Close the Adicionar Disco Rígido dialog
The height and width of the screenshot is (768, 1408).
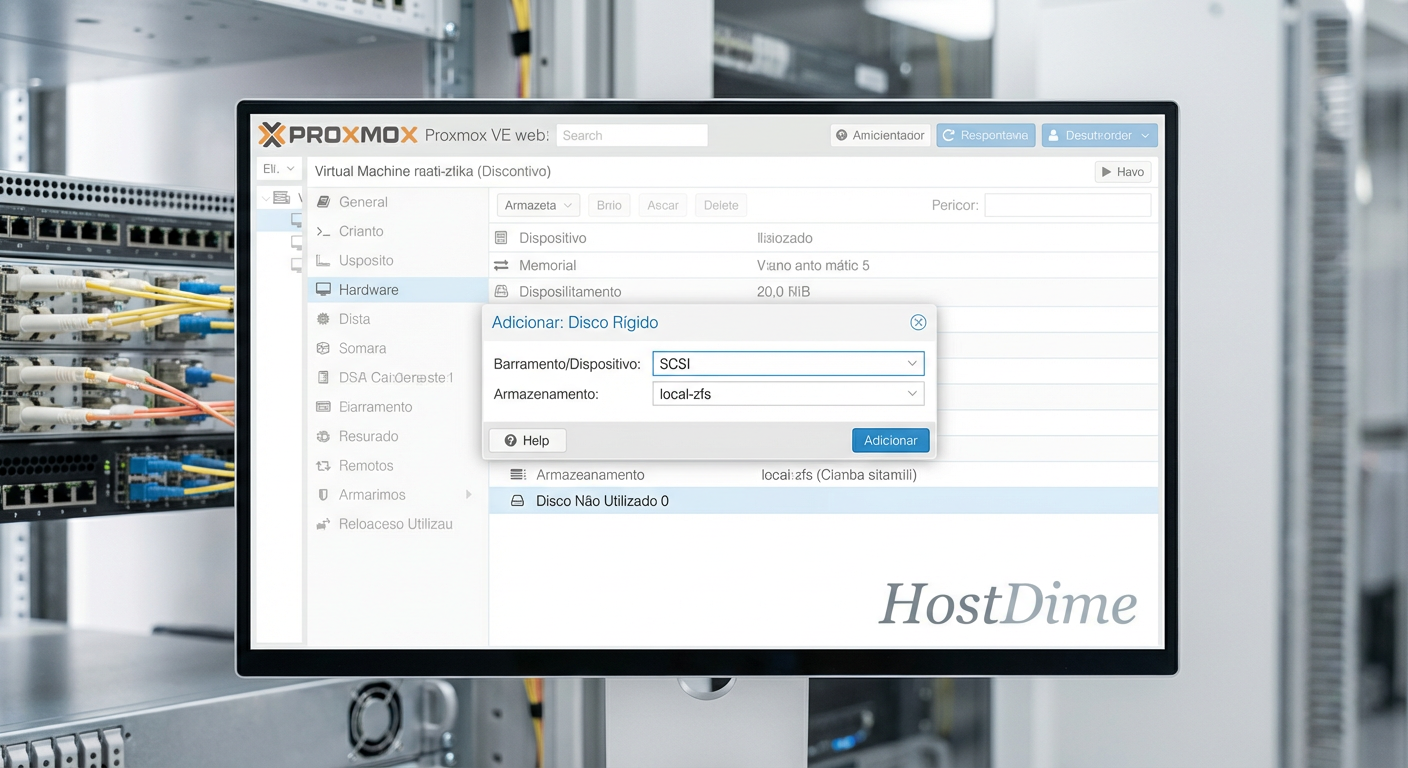point(917,322)
